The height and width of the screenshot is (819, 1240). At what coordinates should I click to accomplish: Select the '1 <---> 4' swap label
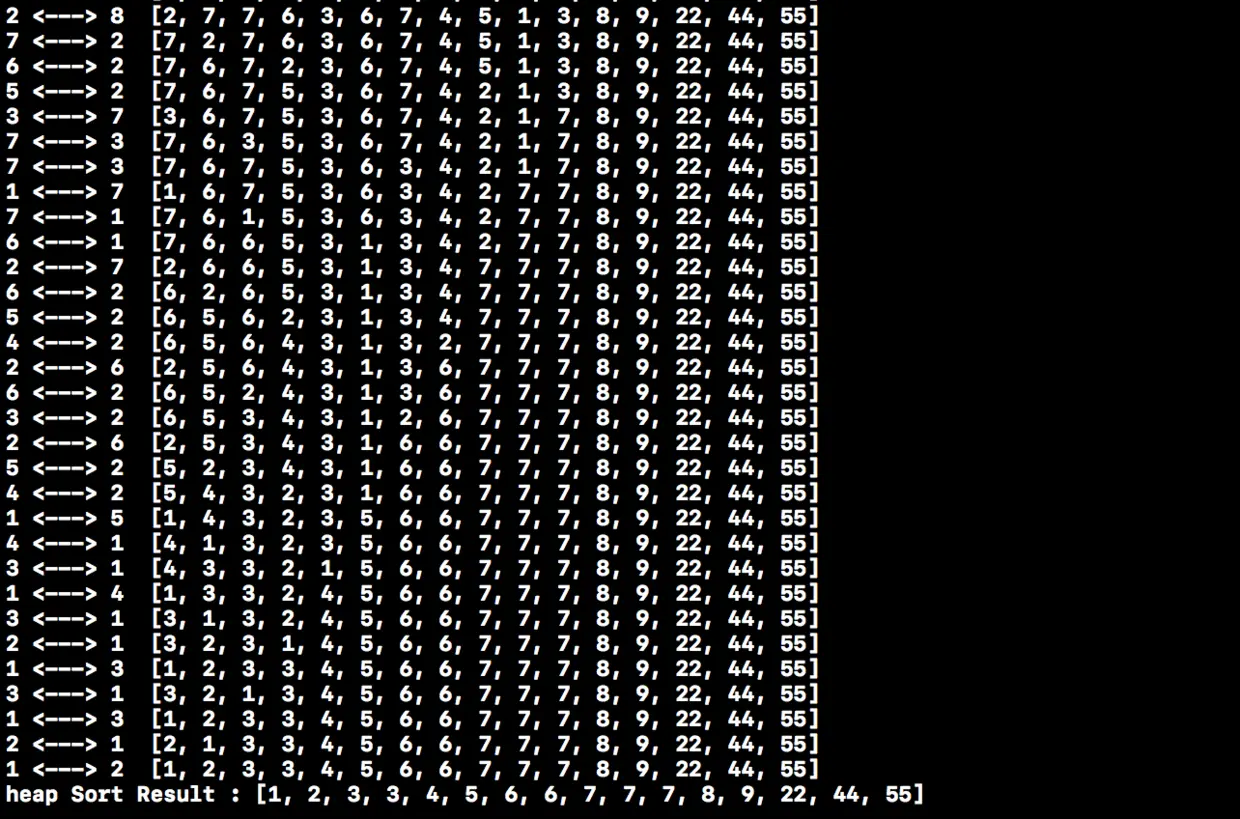(x=65, y=593)
